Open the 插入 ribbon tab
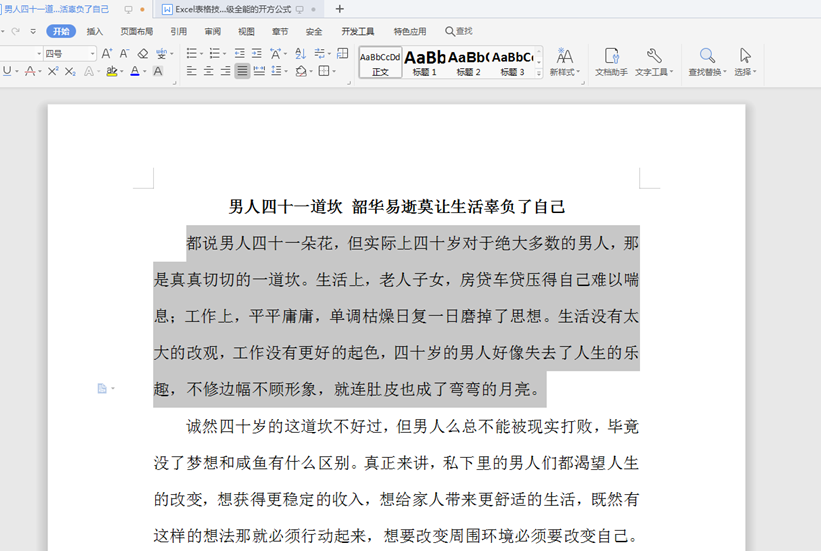821x555 pixels. [x=95, y=31]
